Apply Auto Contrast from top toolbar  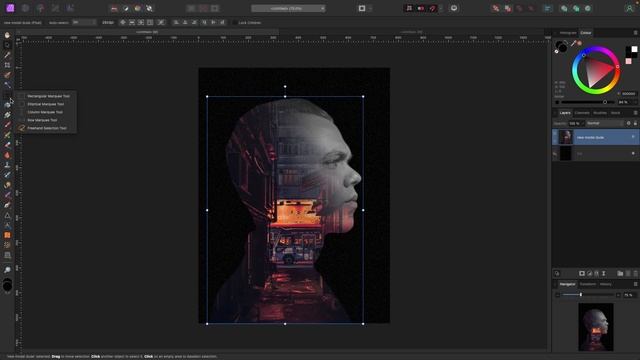pyautogui.click(x=126, y=9)
